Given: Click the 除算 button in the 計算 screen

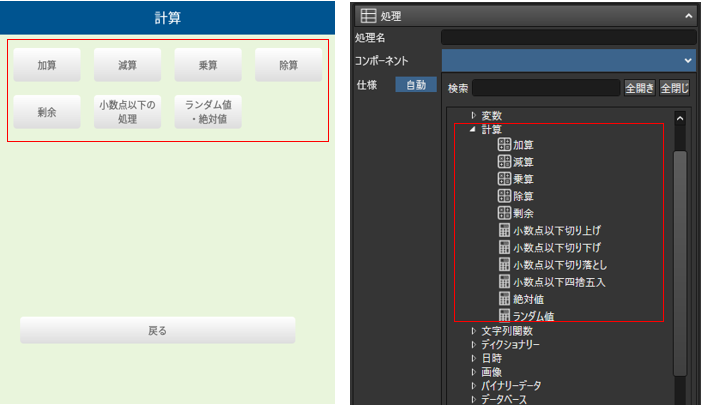Looking at the screenshot, I should pos(288,65).
